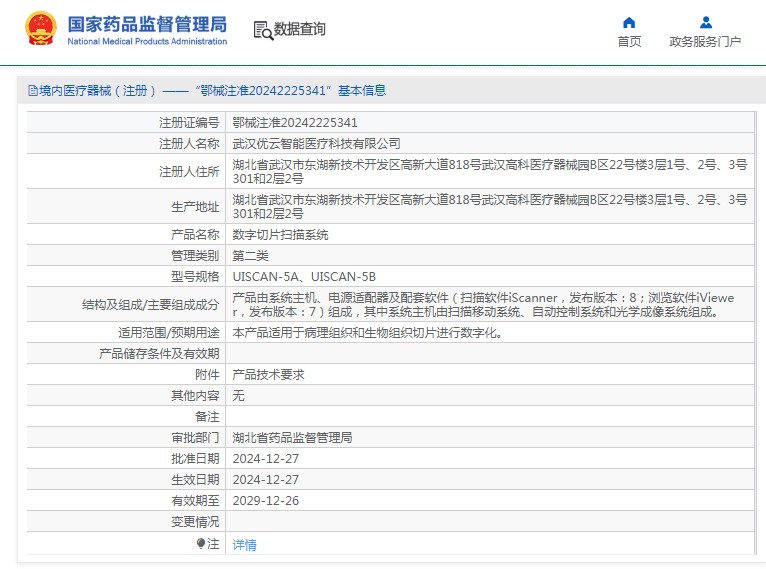Viewport: 766px width, 569px height.
Task: Click the 其他内容 value 无
Action: [238, 396]
